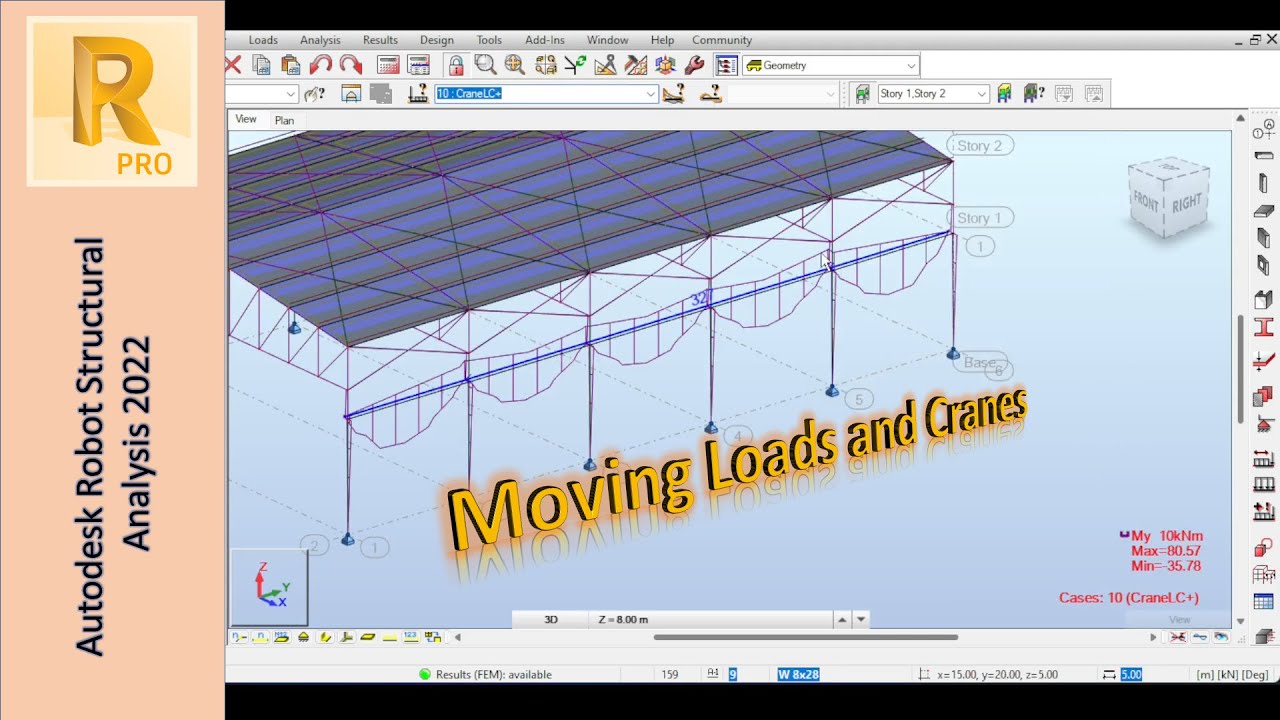Open the Add-Ins menu
Image resolution: width=1280 pixels, height=720 pixels.
click(x=545, y=40)
